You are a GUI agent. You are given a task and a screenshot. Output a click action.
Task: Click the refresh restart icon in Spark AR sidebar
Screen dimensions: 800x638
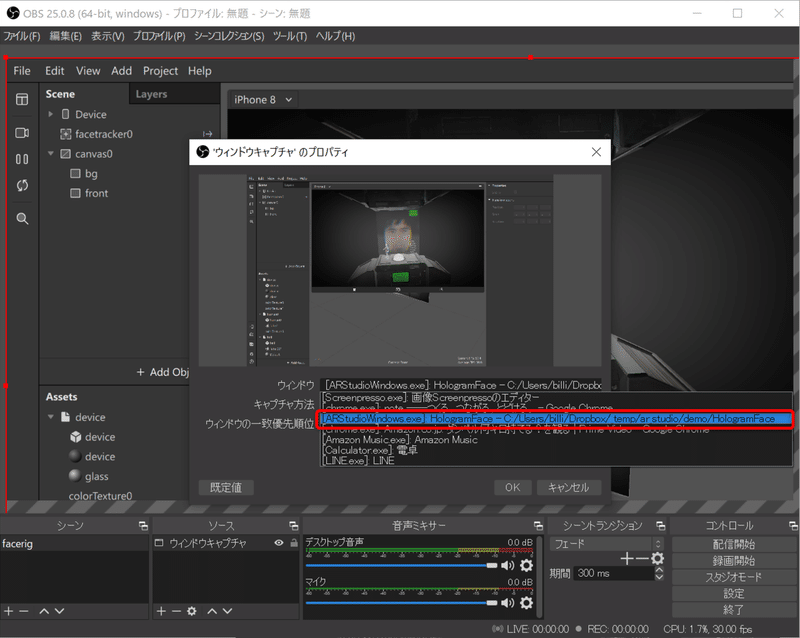click(22, 185)
